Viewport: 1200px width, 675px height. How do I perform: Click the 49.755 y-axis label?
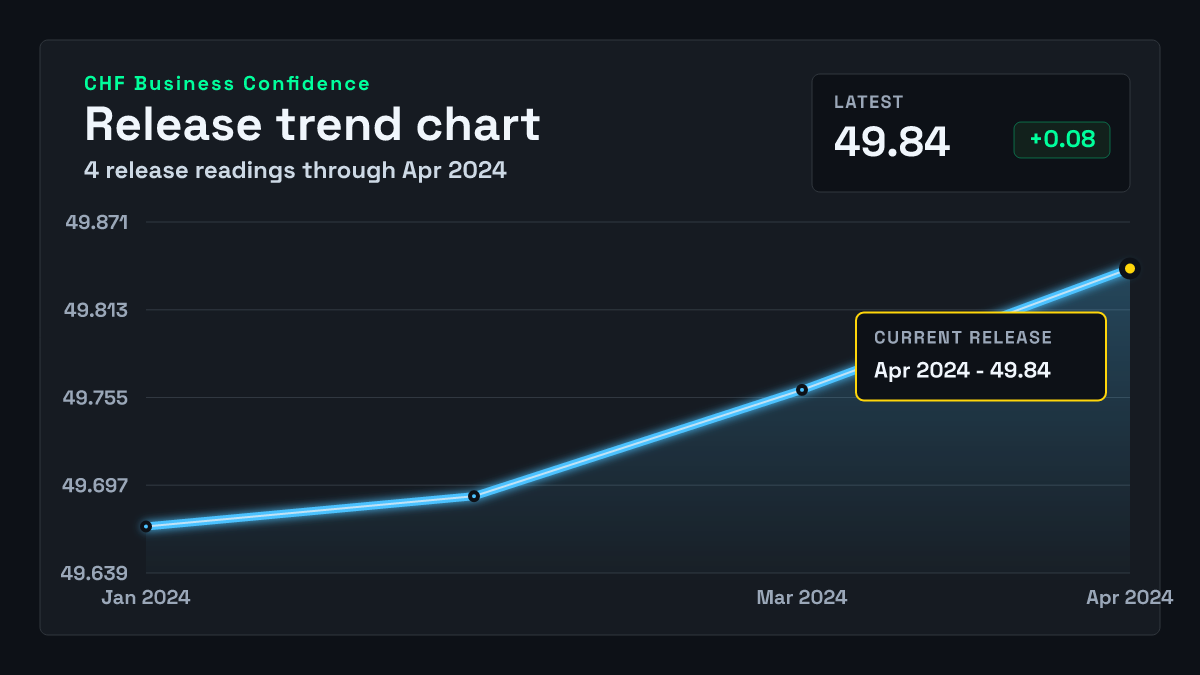click(x=97, y=398)
